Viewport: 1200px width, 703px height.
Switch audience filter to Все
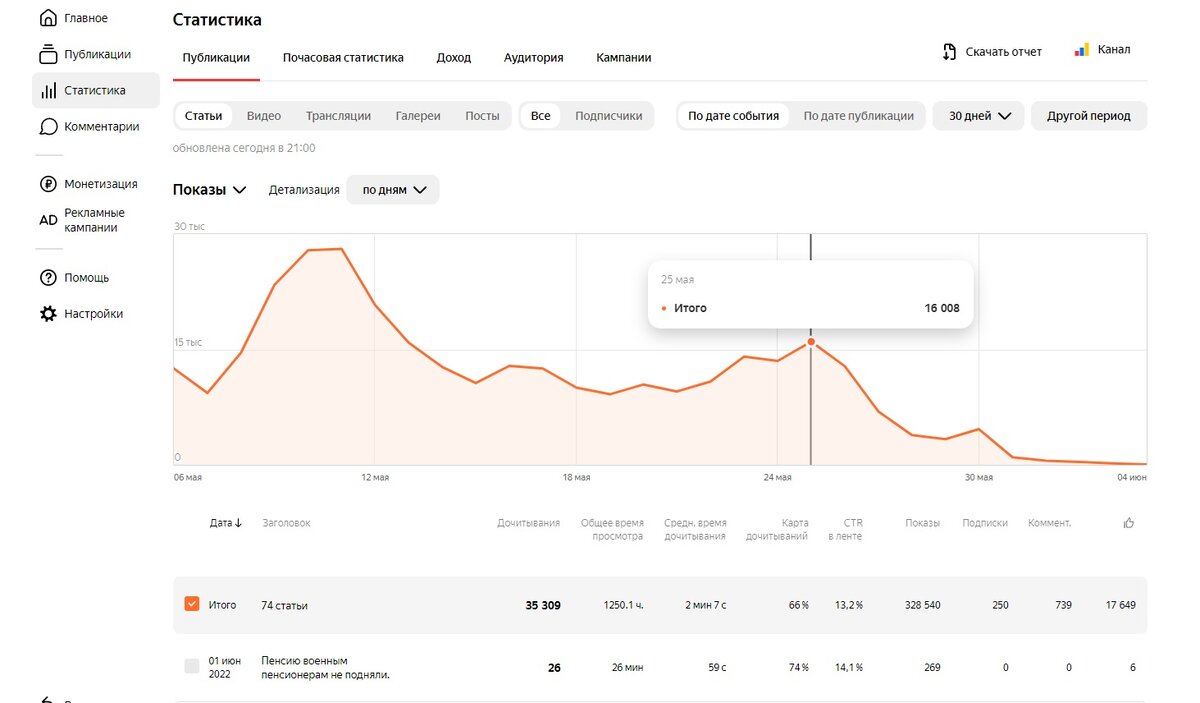[540, 116]
